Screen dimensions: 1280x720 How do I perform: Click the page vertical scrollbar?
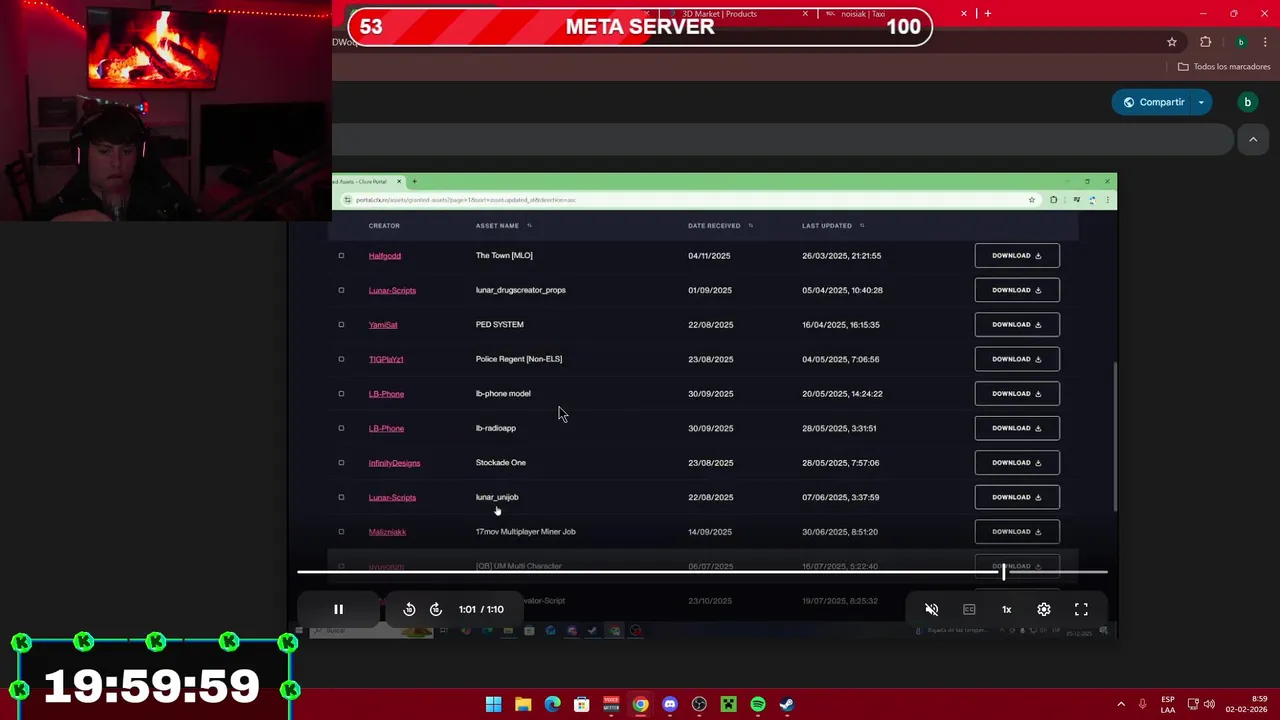point(1114,436)
